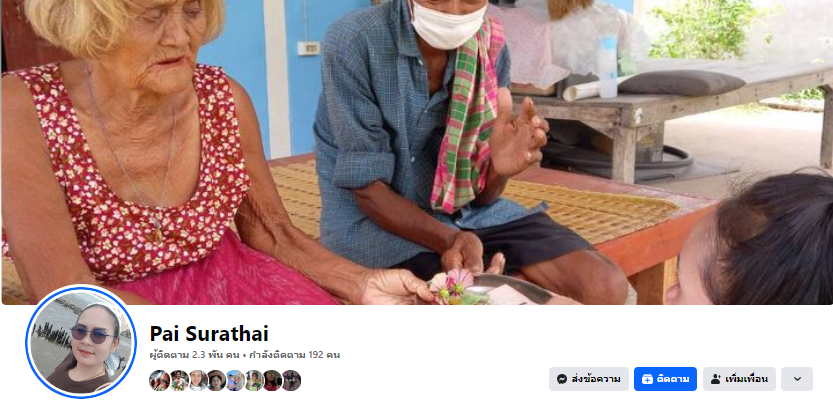
Task: Click the first friend avatar in the row
Action: click(159, 381)
